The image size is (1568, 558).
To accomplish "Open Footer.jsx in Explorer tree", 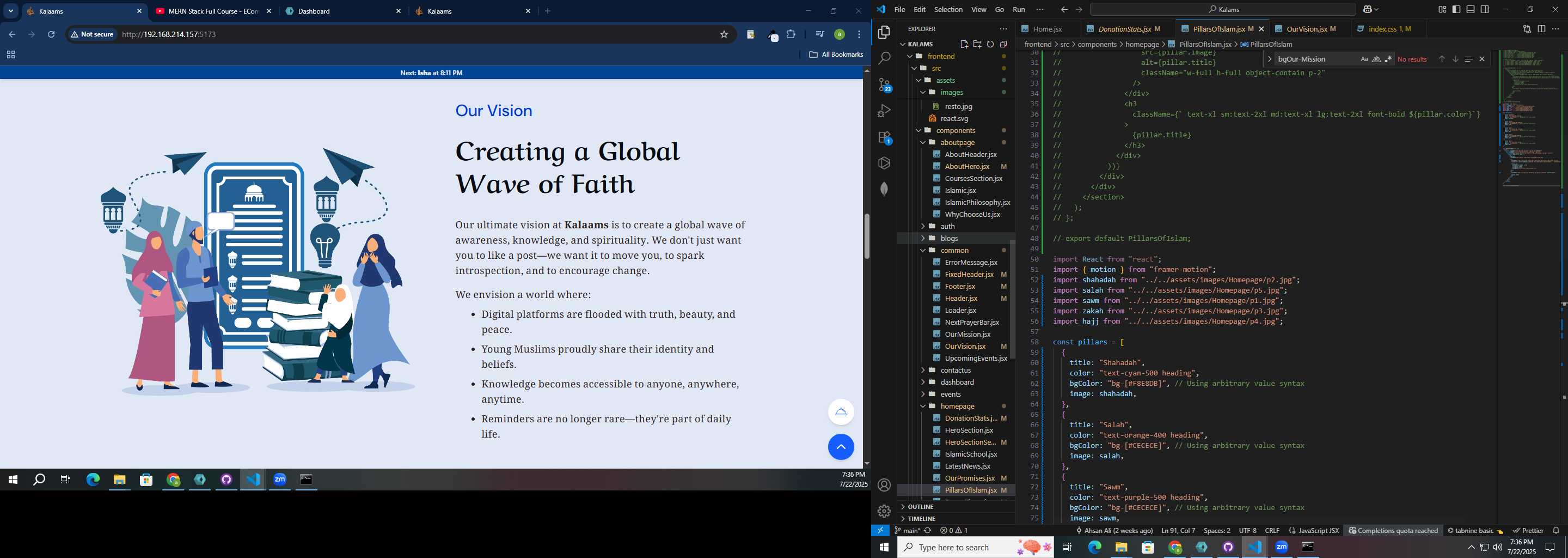I will click(x=960, y=286).
